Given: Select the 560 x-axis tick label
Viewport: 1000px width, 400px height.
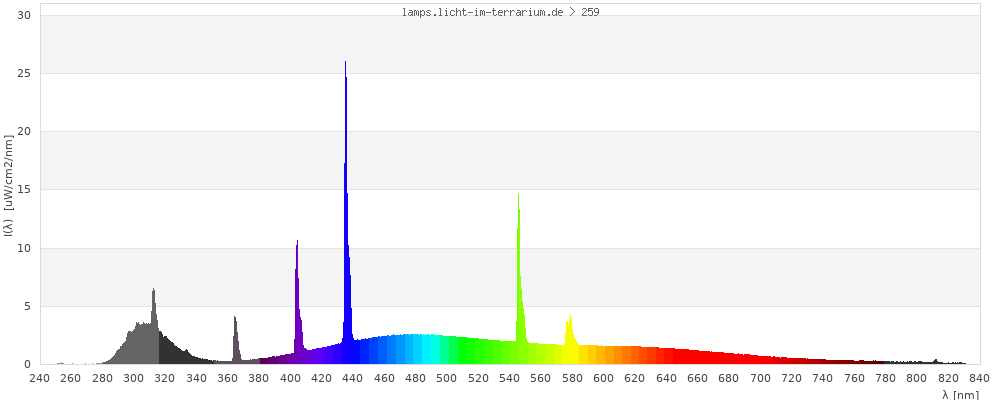Looking at the screenshot, I should click(541, 378).
